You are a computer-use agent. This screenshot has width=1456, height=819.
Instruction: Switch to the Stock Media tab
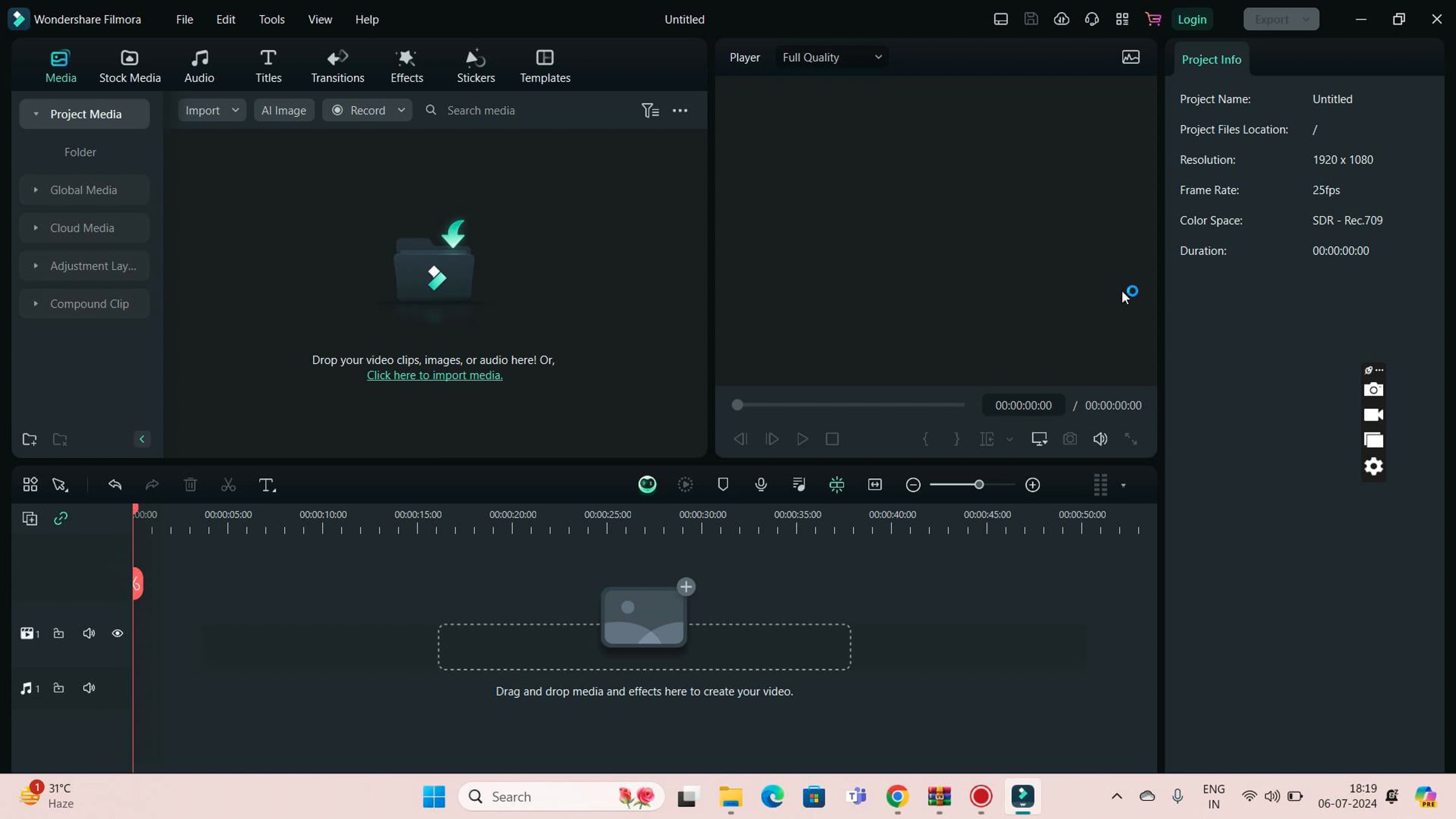[130, 65]
